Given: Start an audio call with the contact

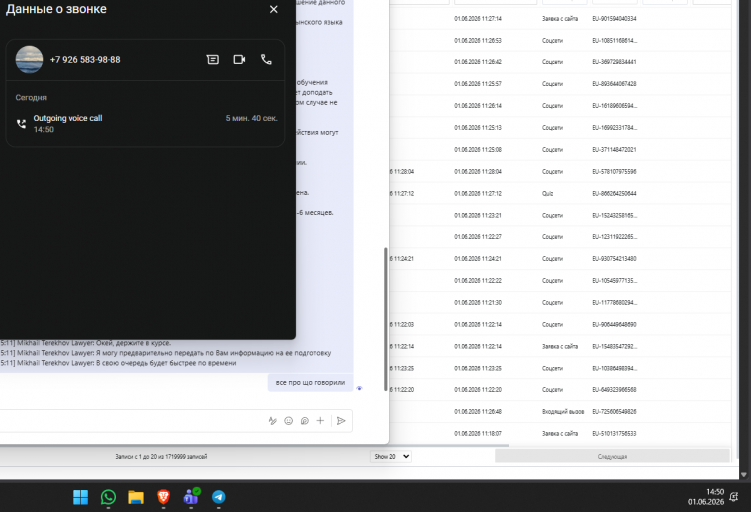Looking at the screenshot, I should [x=266, y=59].
